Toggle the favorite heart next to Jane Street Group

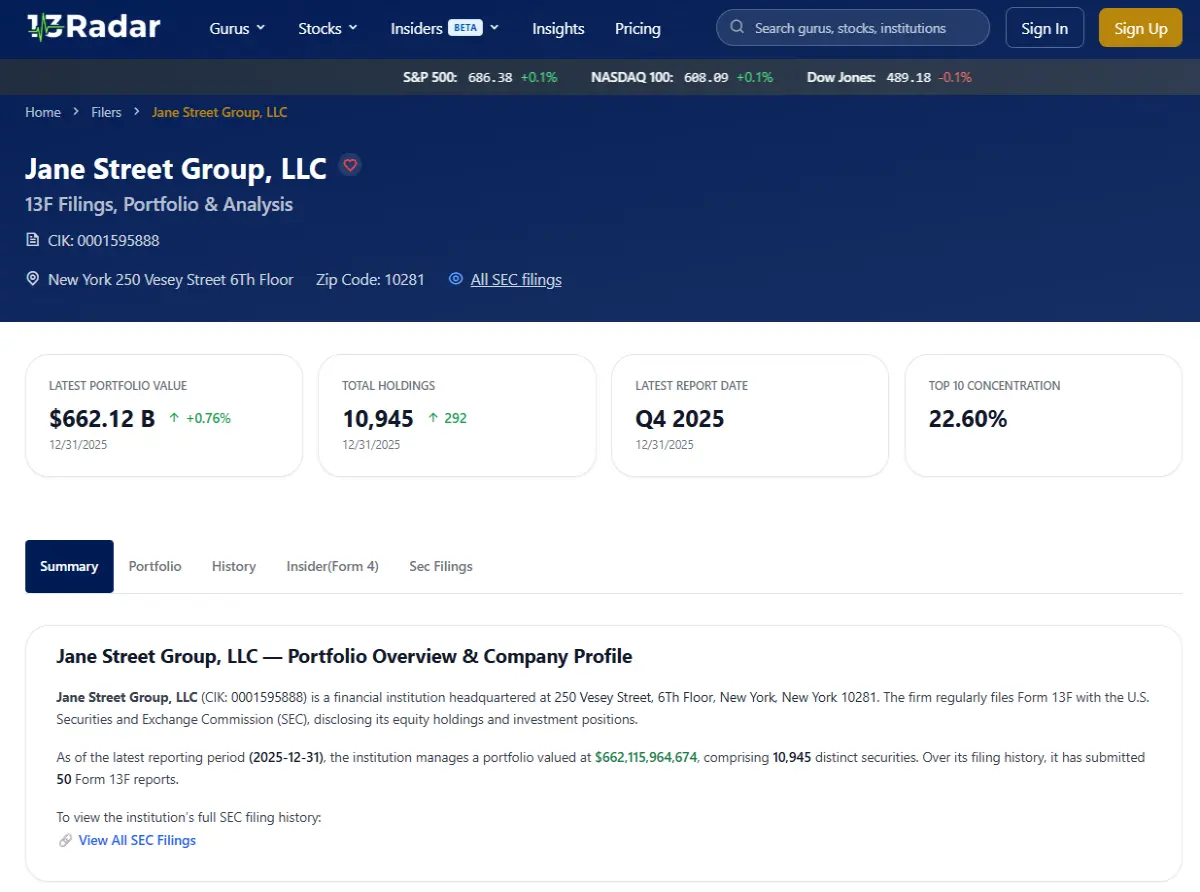pos(349,165)
